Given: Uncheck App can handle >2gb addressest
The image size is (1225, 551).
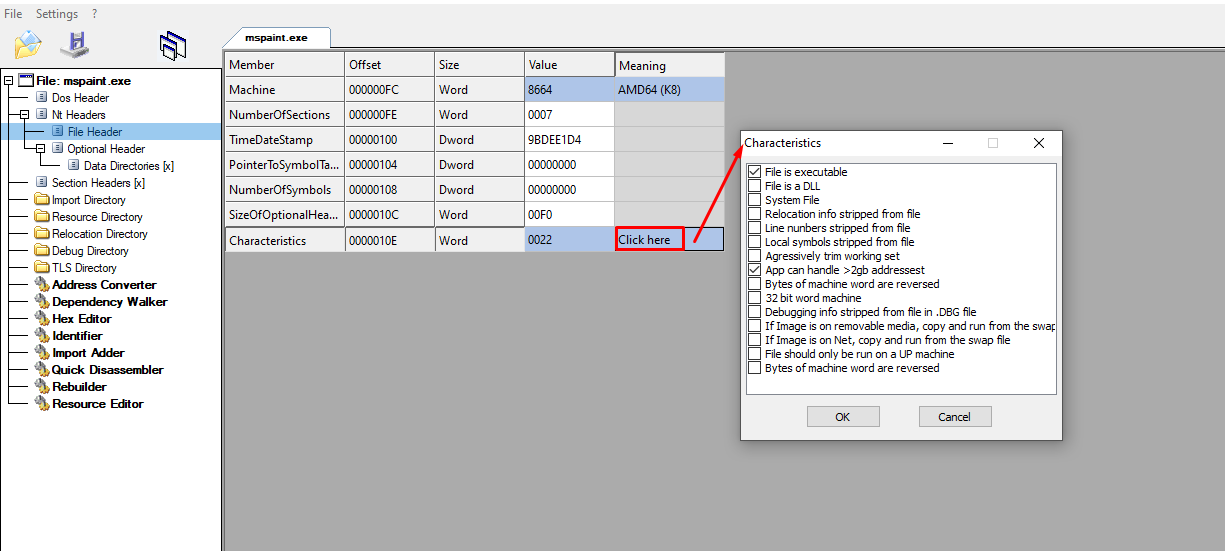Looking at the screenshot, I should [x=755, y=270].
